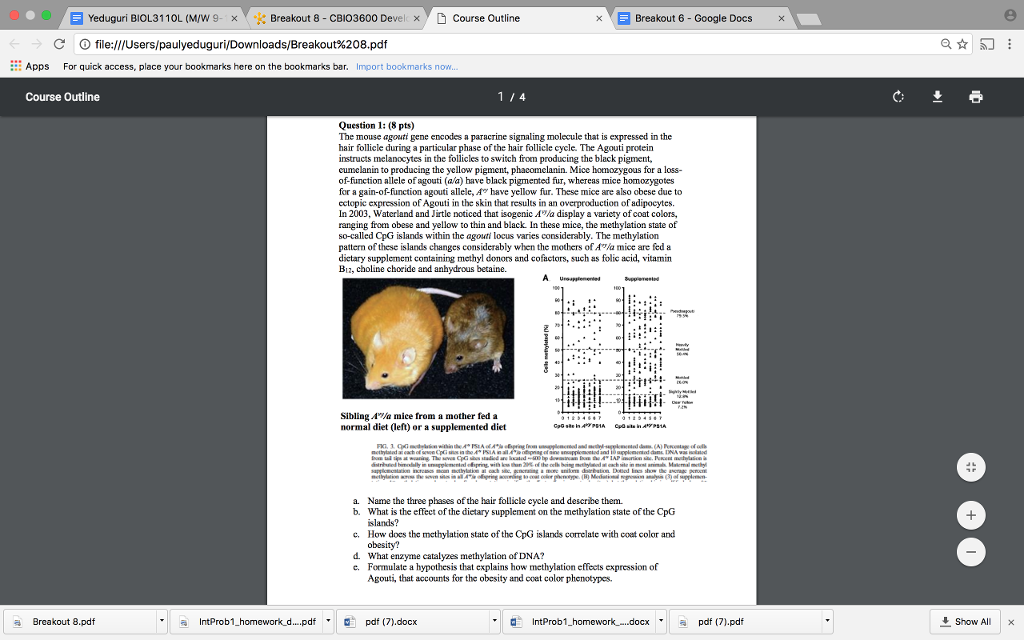The image size is (1024, 640).
Task: Print the Course Outline PDF
Action: 975,96
